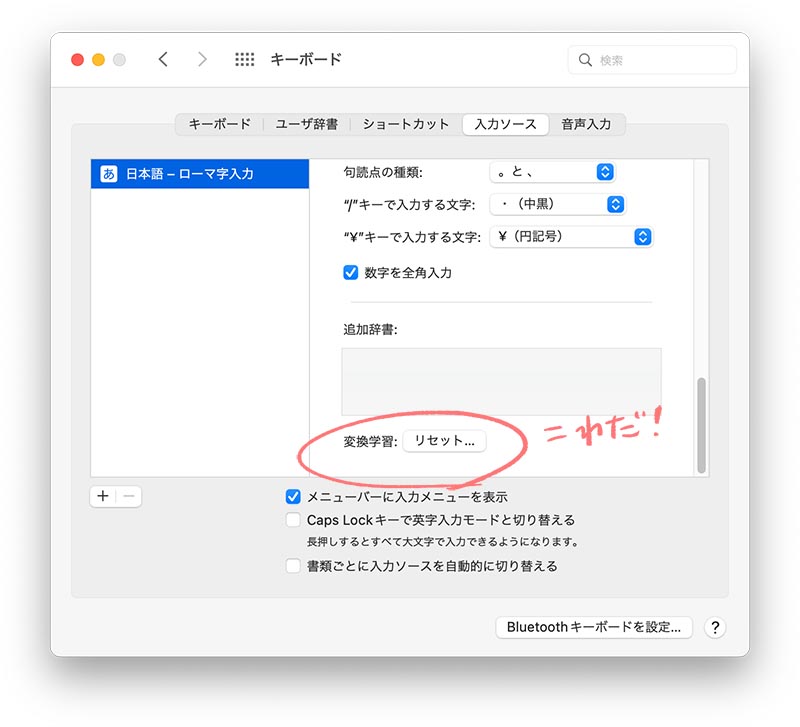Toggle 数字を全角入力 checkbox
Viewport: 800px width, 727px height.
[351, 271]
